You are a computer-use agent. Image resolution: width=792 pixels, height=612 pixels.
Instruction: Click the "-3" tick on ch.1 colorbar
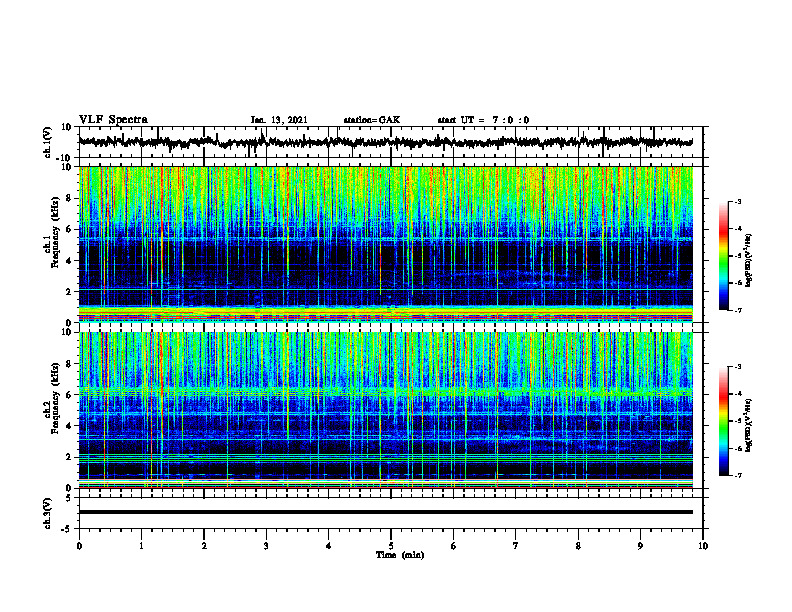[737, 202]
